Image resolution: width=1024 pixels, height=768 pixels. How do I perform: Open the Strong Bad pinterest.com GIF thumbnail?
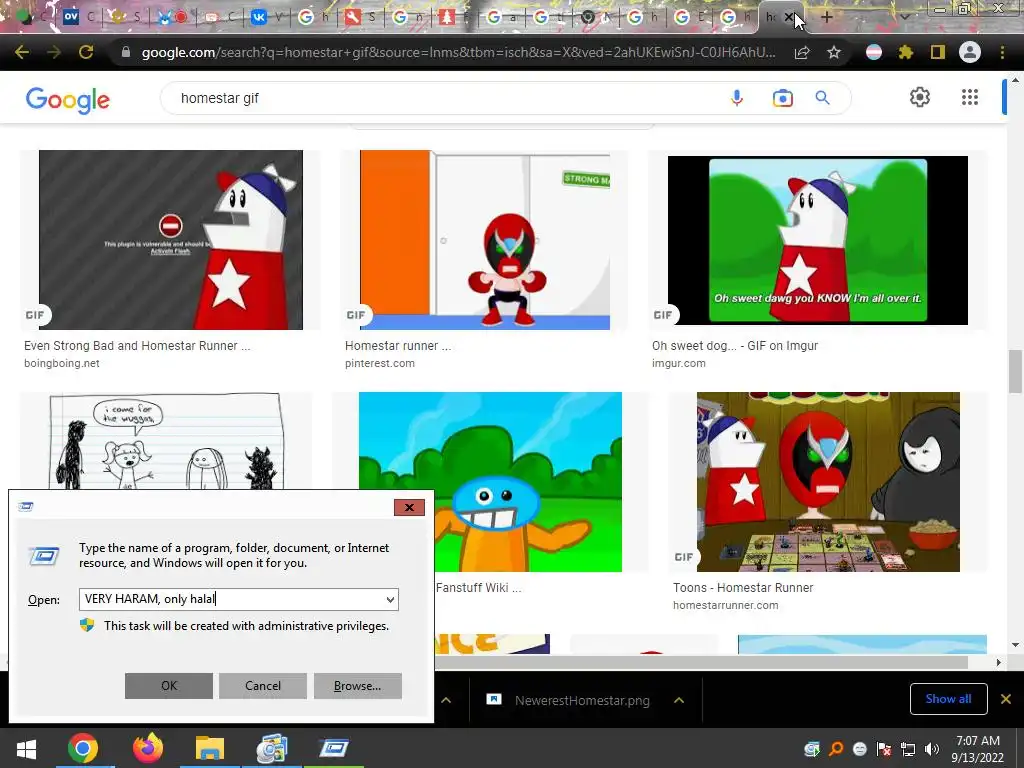(x=485, y=240)
